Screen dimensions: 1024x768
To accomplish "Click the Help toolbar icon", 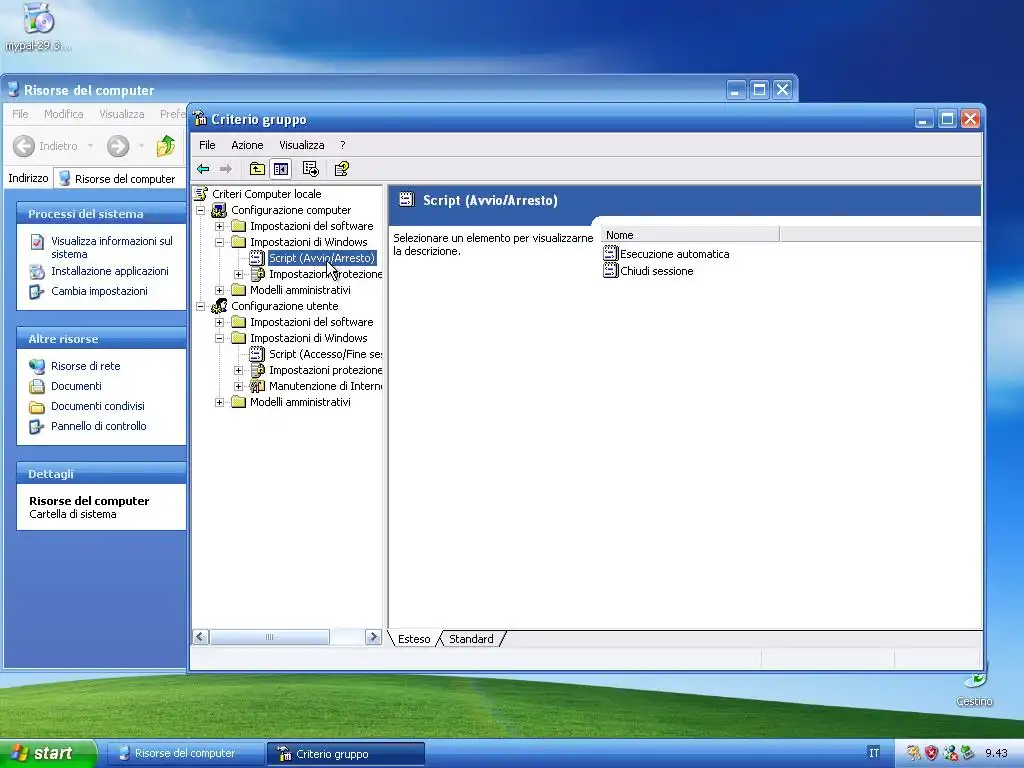I will click(342, 169).
